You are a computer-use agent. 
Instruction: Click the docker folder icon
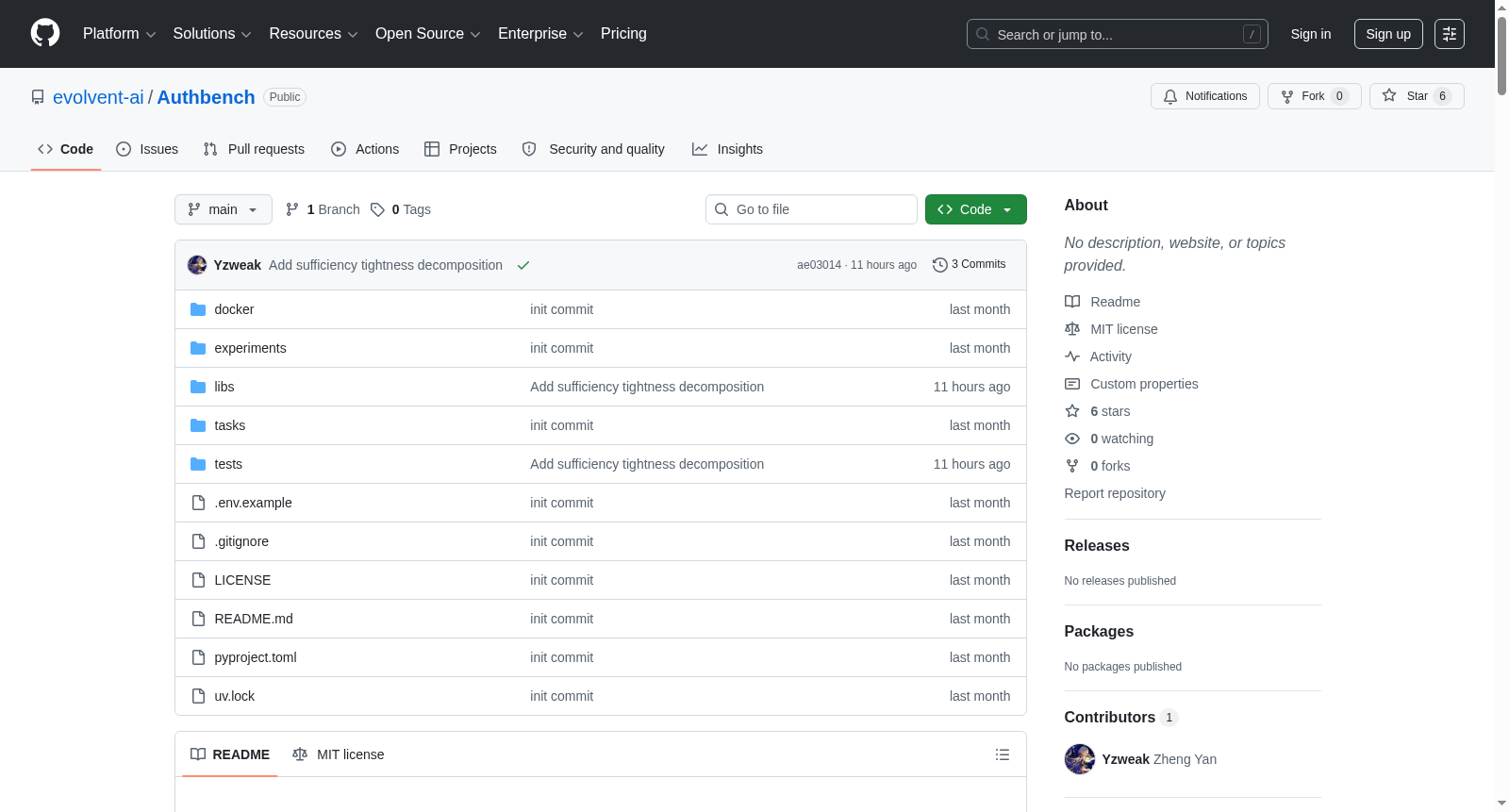click(x=198, y=309)
